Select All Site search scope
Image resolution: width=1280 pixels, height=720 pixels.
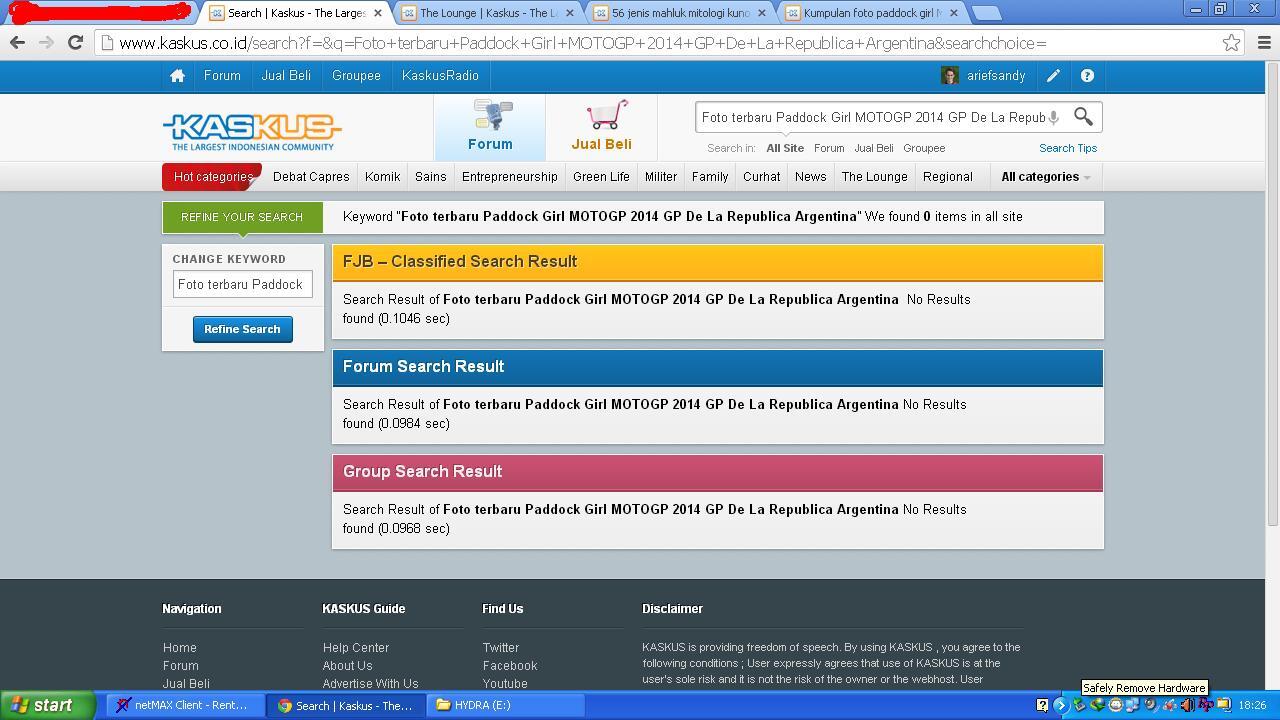click(785, 148)
